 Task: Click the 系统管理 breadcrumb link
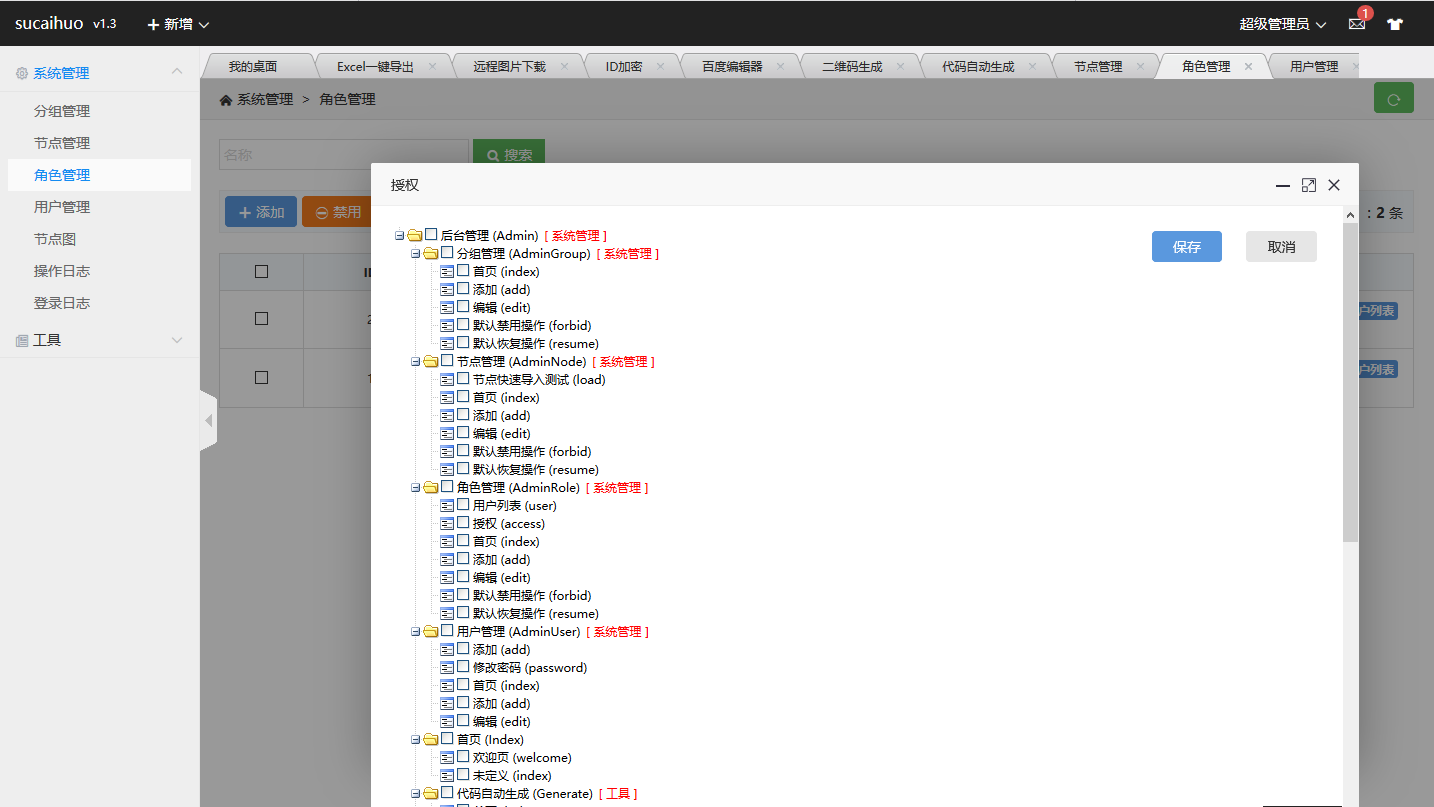tap(265, 100)
